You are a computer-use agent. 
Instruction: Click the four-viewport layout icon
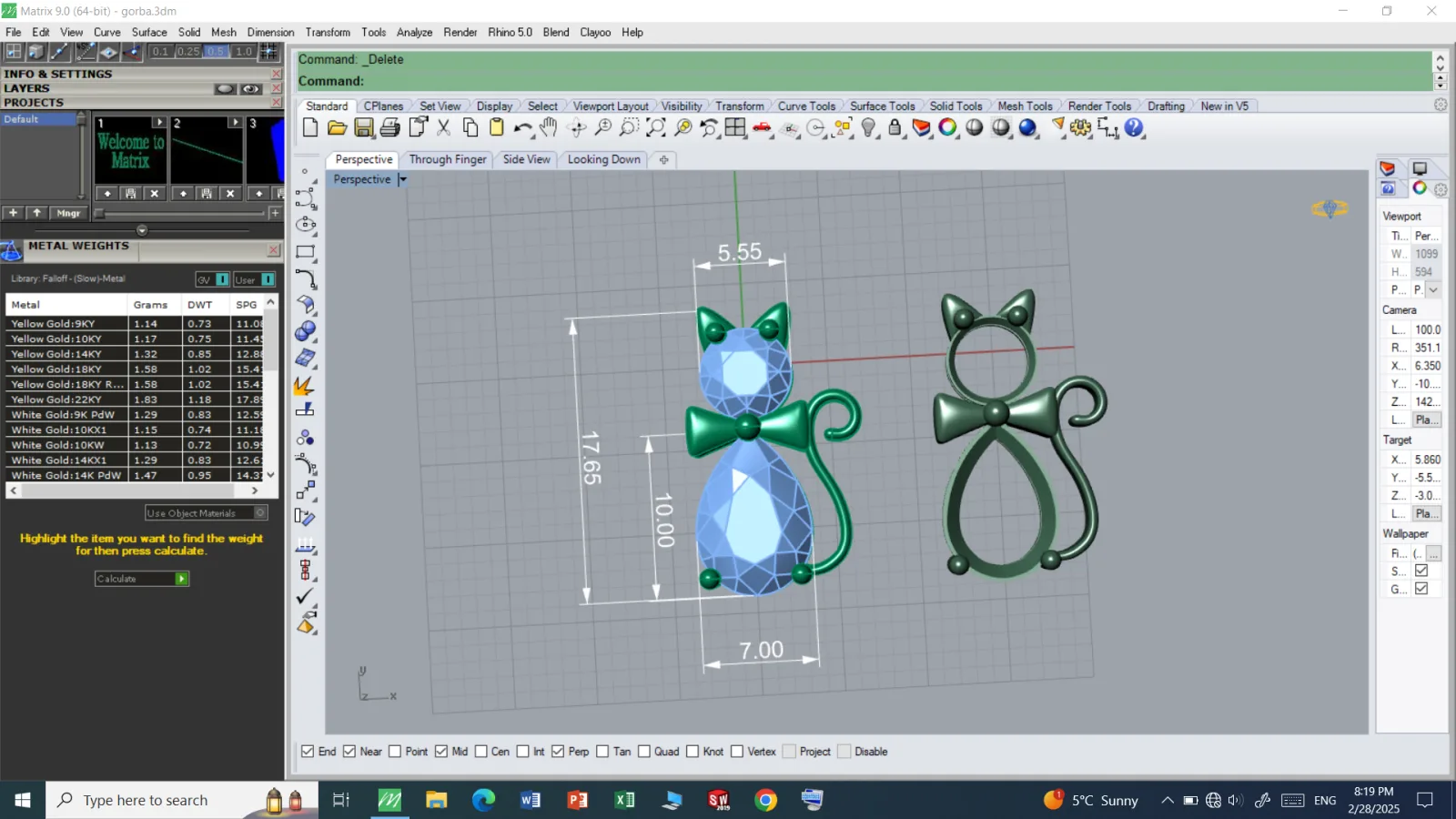735,127
